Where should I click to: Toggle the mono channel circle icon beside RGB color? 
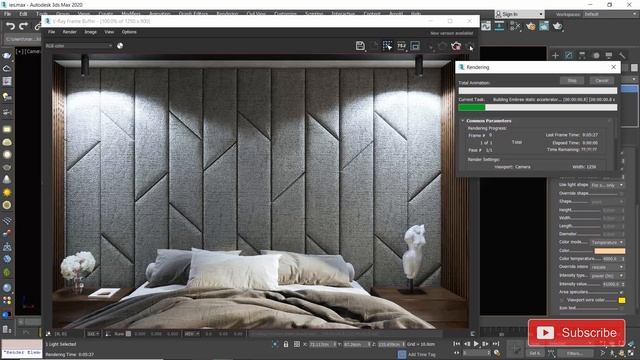(x=120, y=46)
